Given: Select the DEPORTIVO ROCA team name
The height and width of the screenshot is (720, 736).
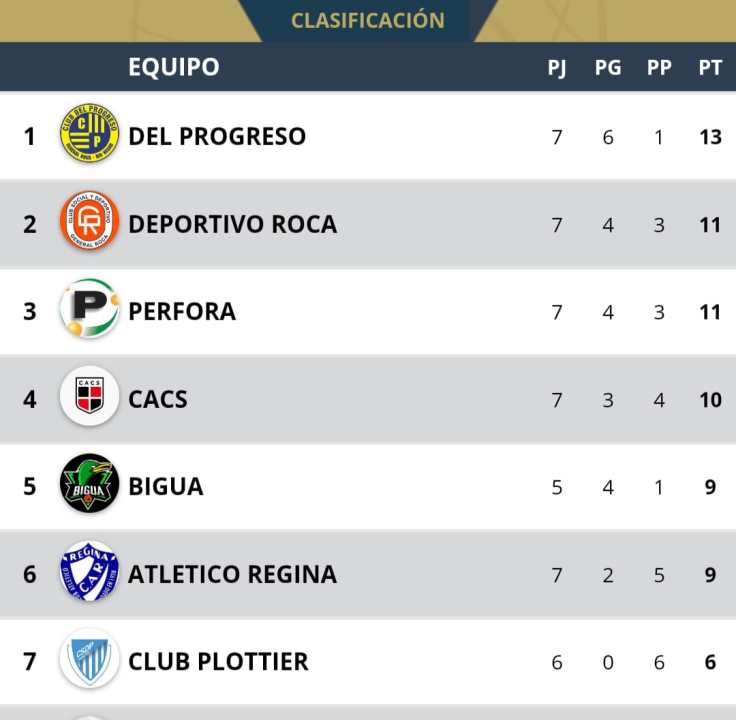Looking at the screenshot, I should tap(232, 224).
